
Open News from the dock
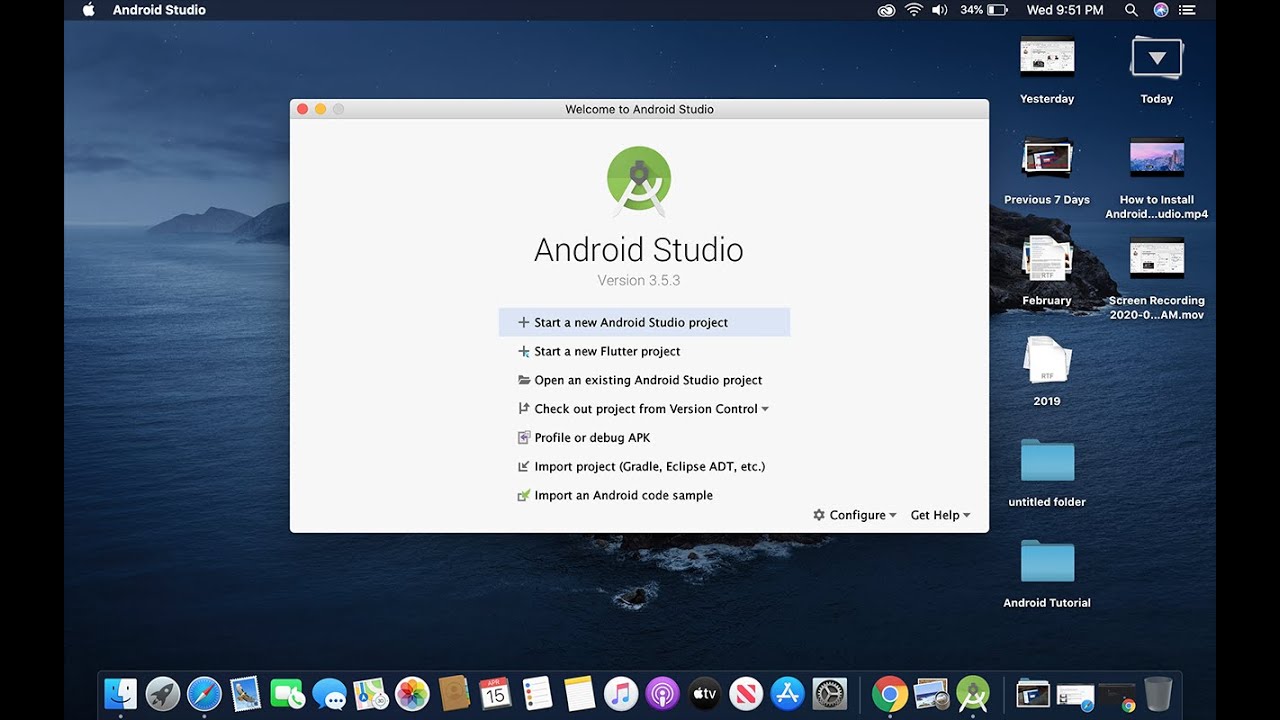(x=746, y=693)
